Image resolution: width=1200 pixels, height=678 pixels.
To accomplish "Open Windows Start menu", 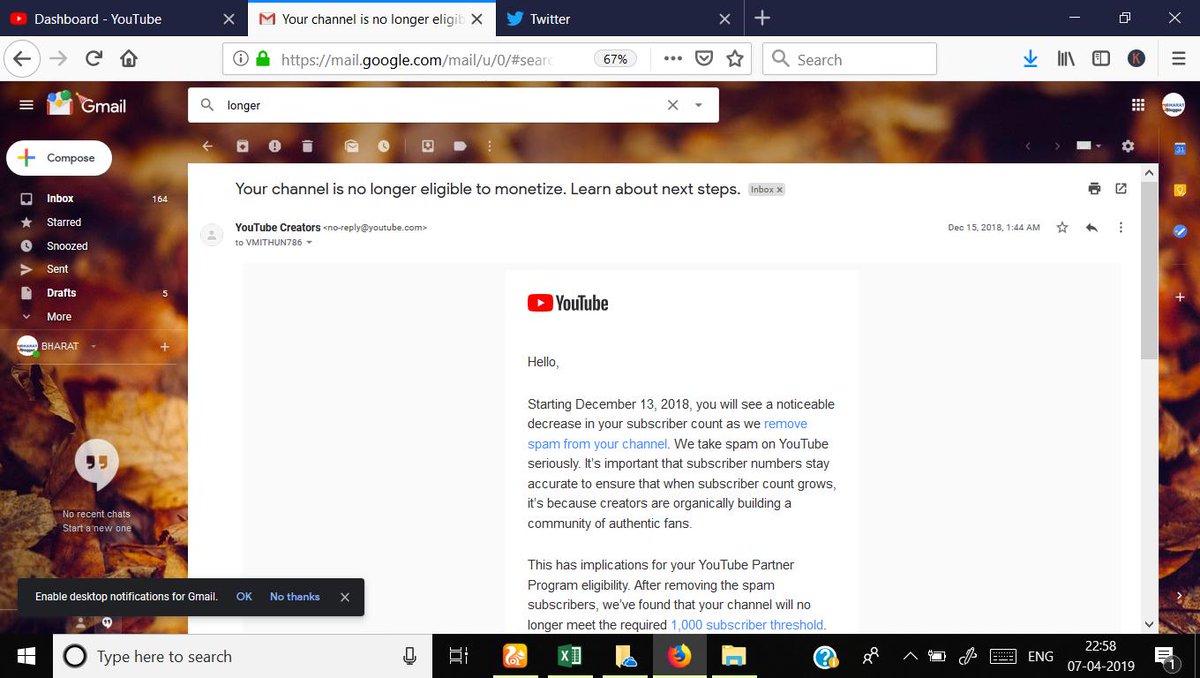I will tap(26, 656).
